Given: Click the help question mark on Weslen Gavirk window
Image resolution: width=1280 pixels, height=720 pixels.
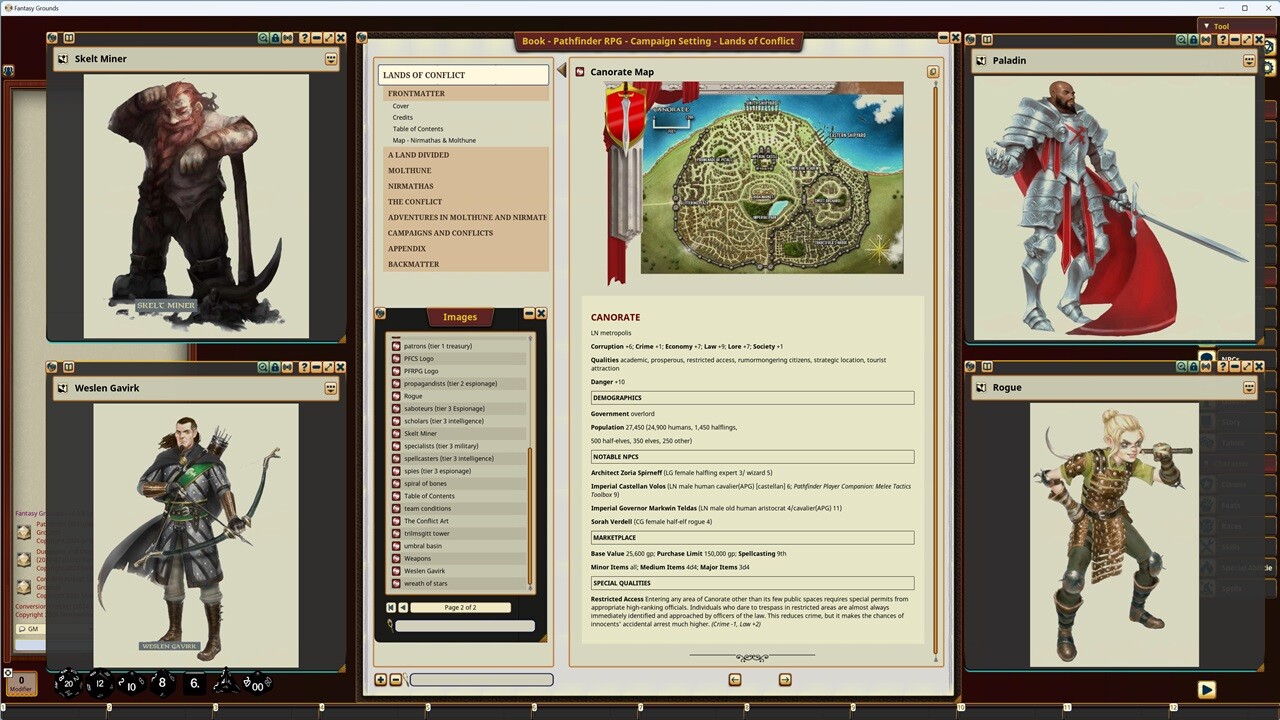Looking at the screenshot, I should [x=304, y=367].
